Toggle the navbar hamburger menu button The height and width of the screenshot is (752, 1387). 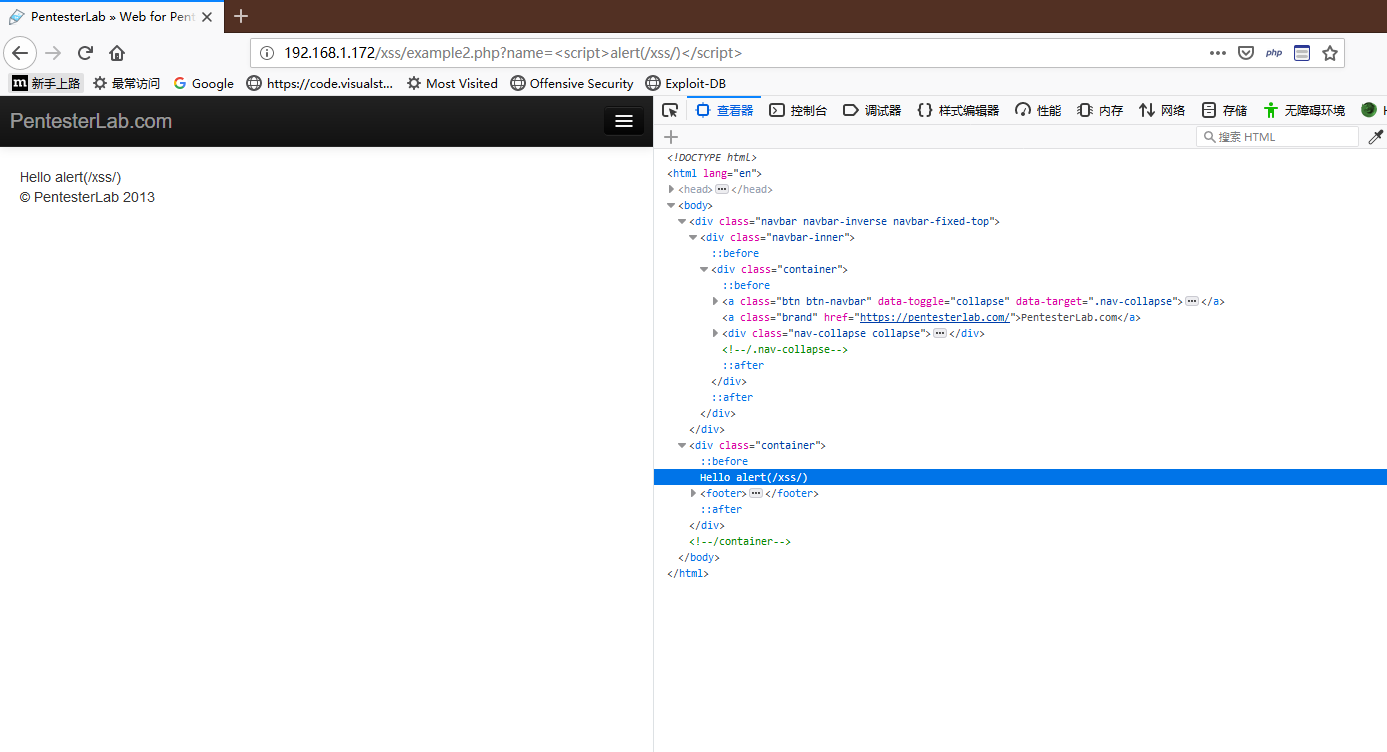click(624, 121)
